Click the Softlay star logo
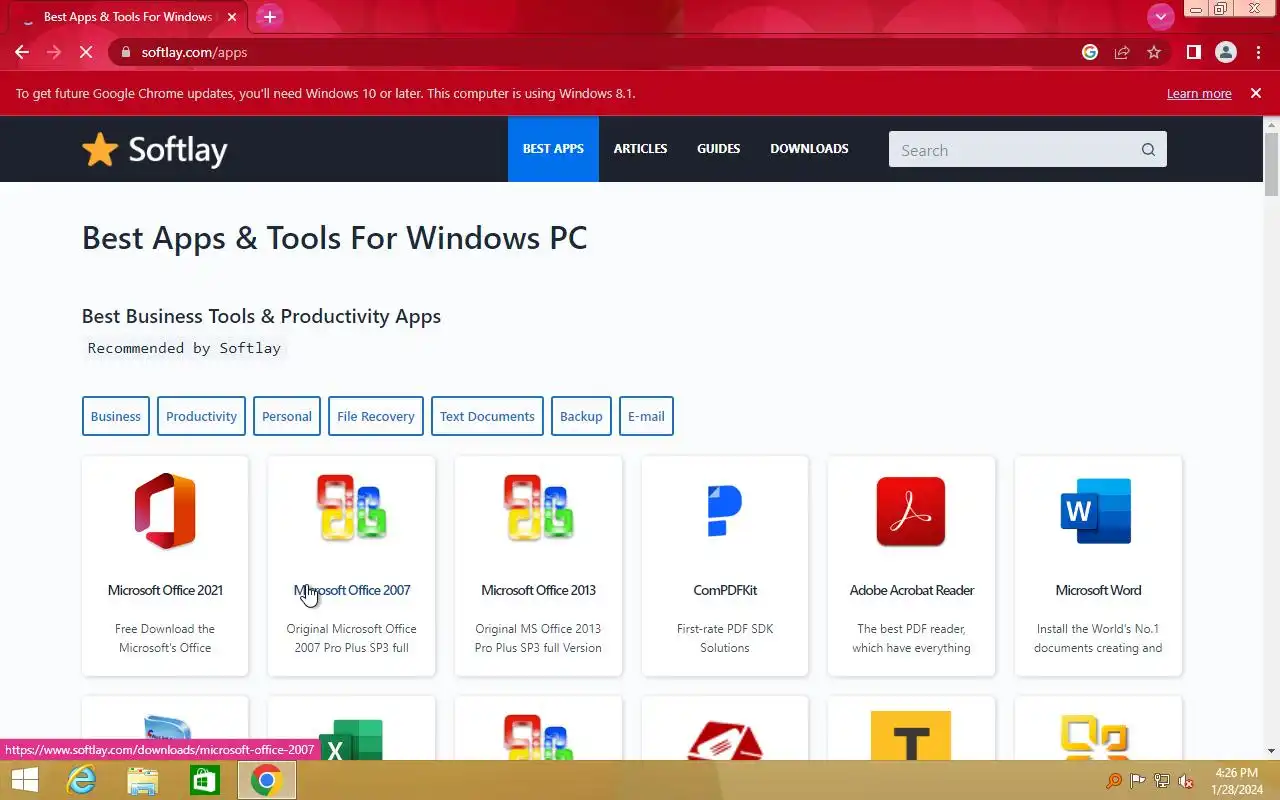Image resolution: width=1280 pixels, height=800 pixels. pos(100,150)
